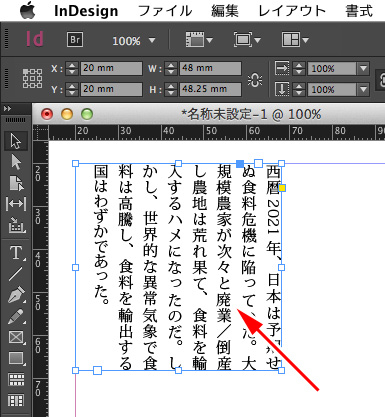The image size is (385, 417).
Task: Open the ファイル menu
Action: click(165, 11)
